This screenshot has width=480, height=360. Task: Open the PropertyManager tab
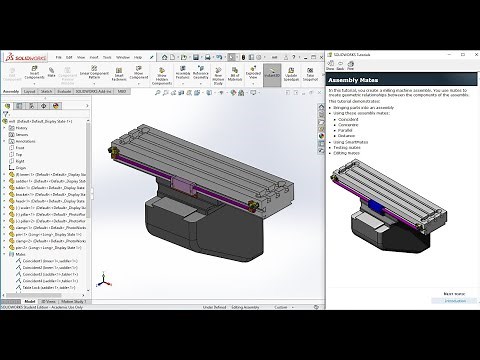click(19, 106)
